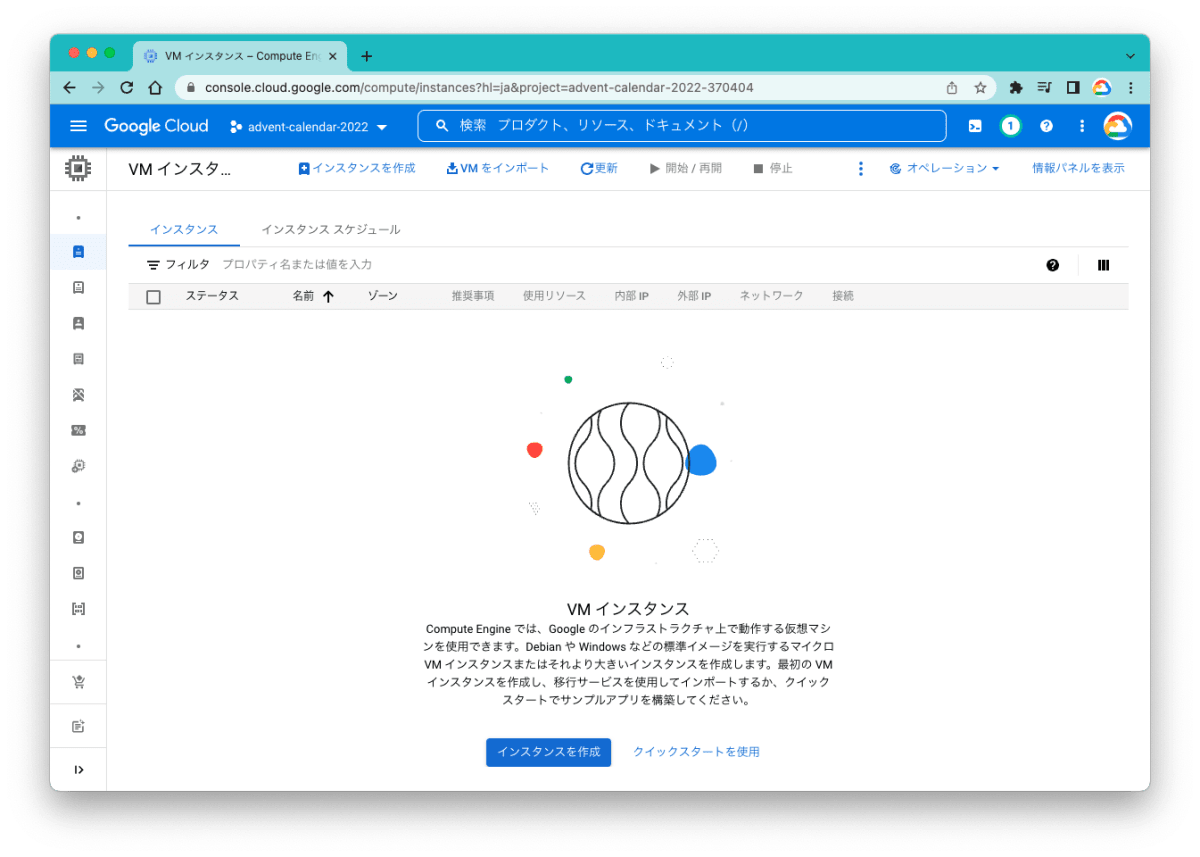The width and height of the screenshot is (1200, 857).
Task: Click 推奨事項 column header
Action: pos(473,296)
